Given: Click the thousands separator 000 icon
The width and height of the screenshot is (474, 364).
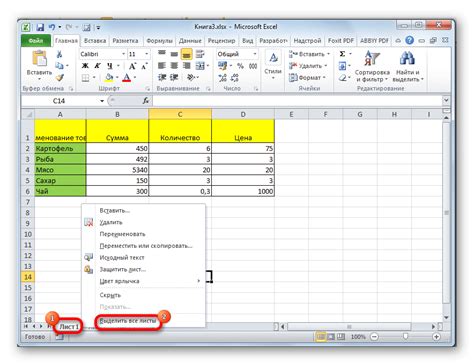Looking at the screenshot, I should pos(253,66).
